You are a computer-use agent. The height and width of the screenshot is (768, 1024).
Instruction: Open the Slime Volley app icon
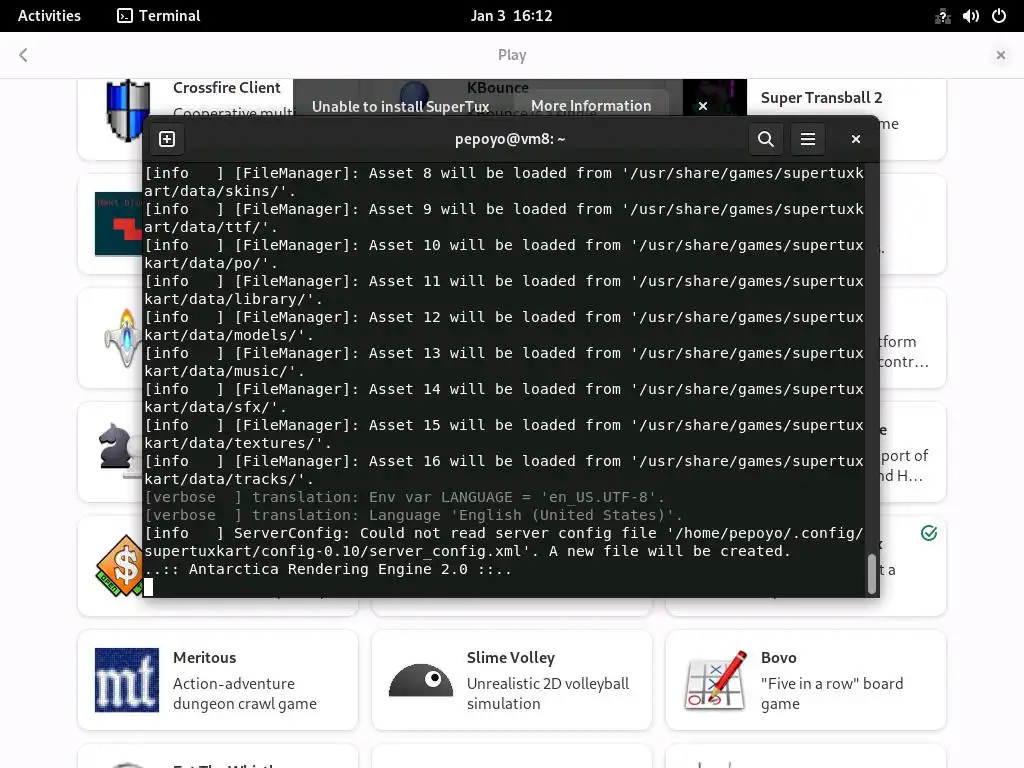tap(421, 680)
